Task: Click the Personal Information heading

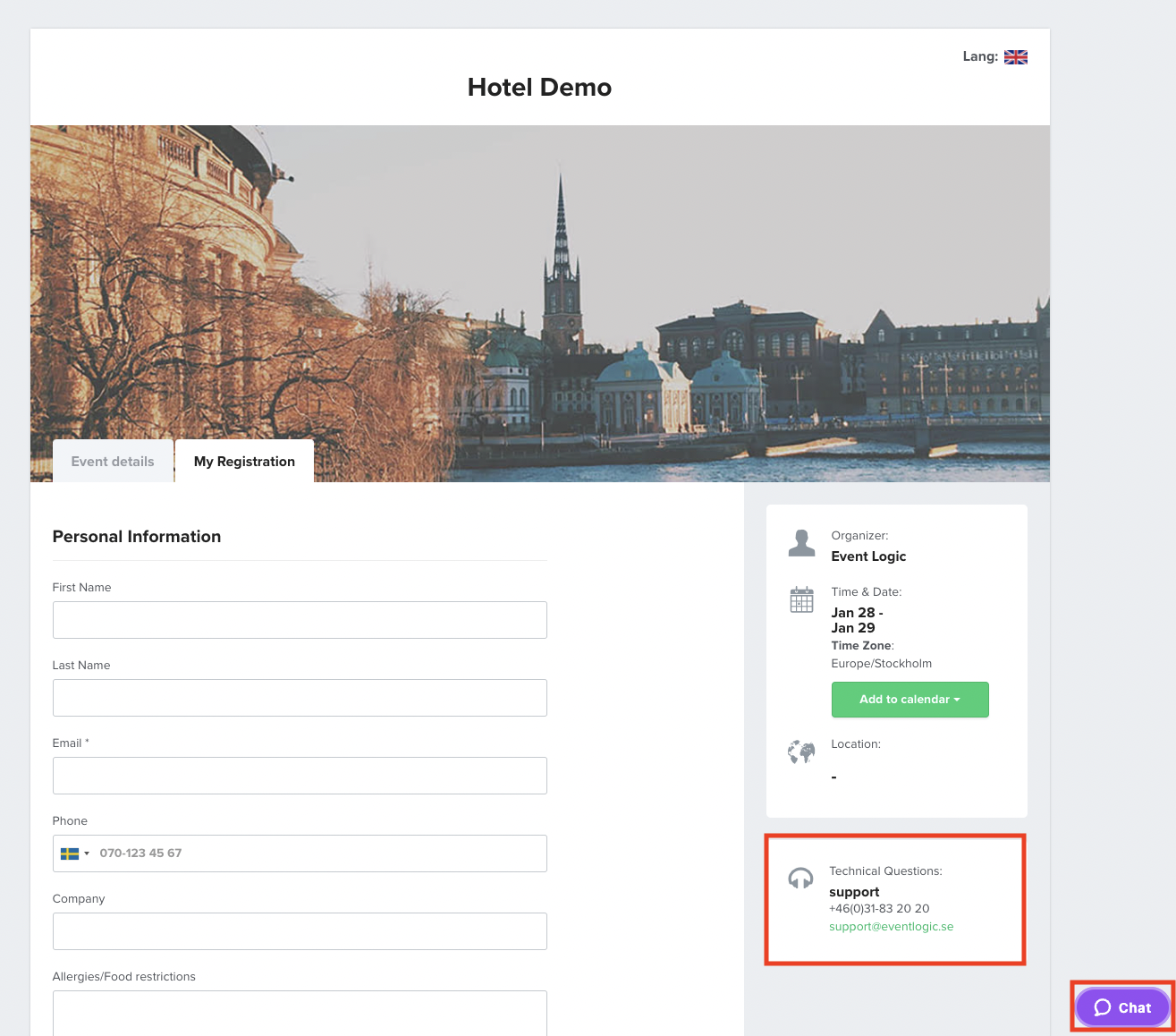Action: pyautogui.click(x=137, y=537)
